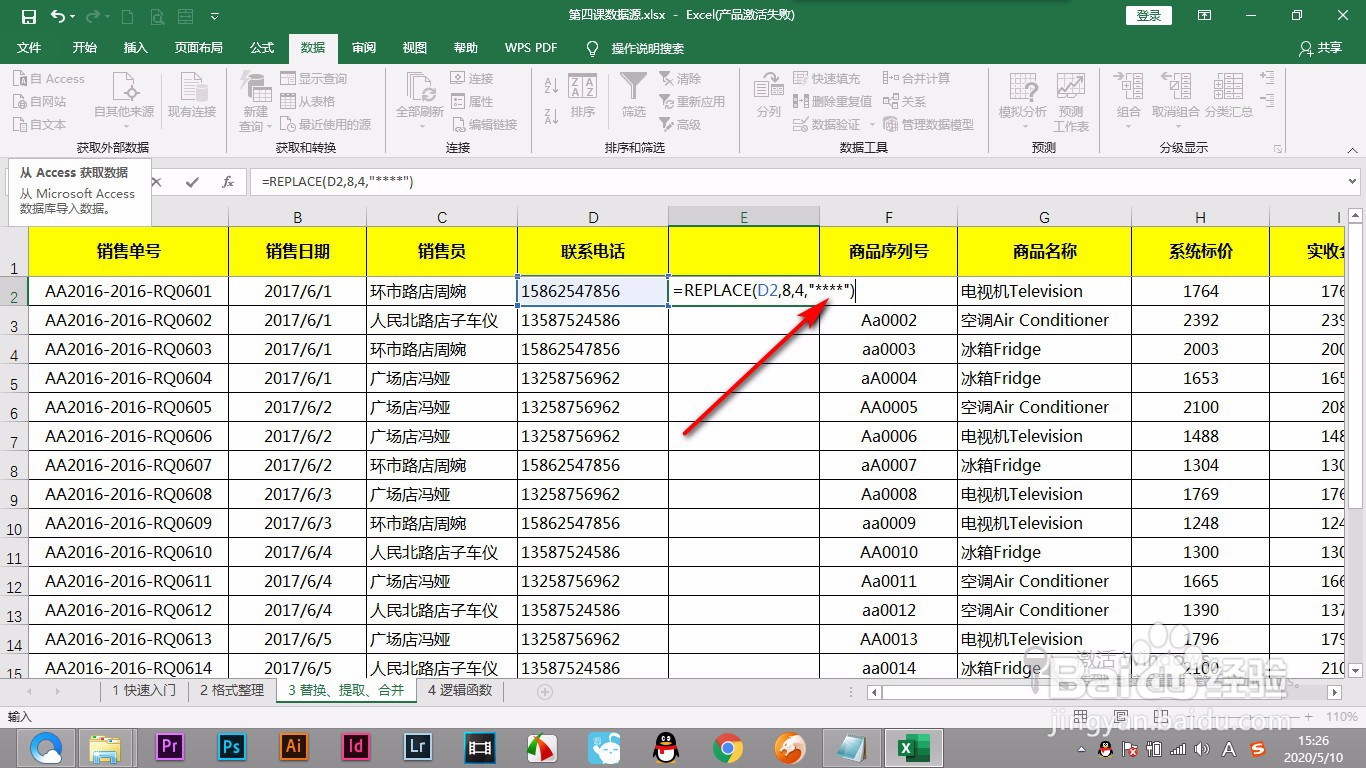Confirm the formula with the check mark button
Viewport: 1366px width, 768px height.
[192, 182]
